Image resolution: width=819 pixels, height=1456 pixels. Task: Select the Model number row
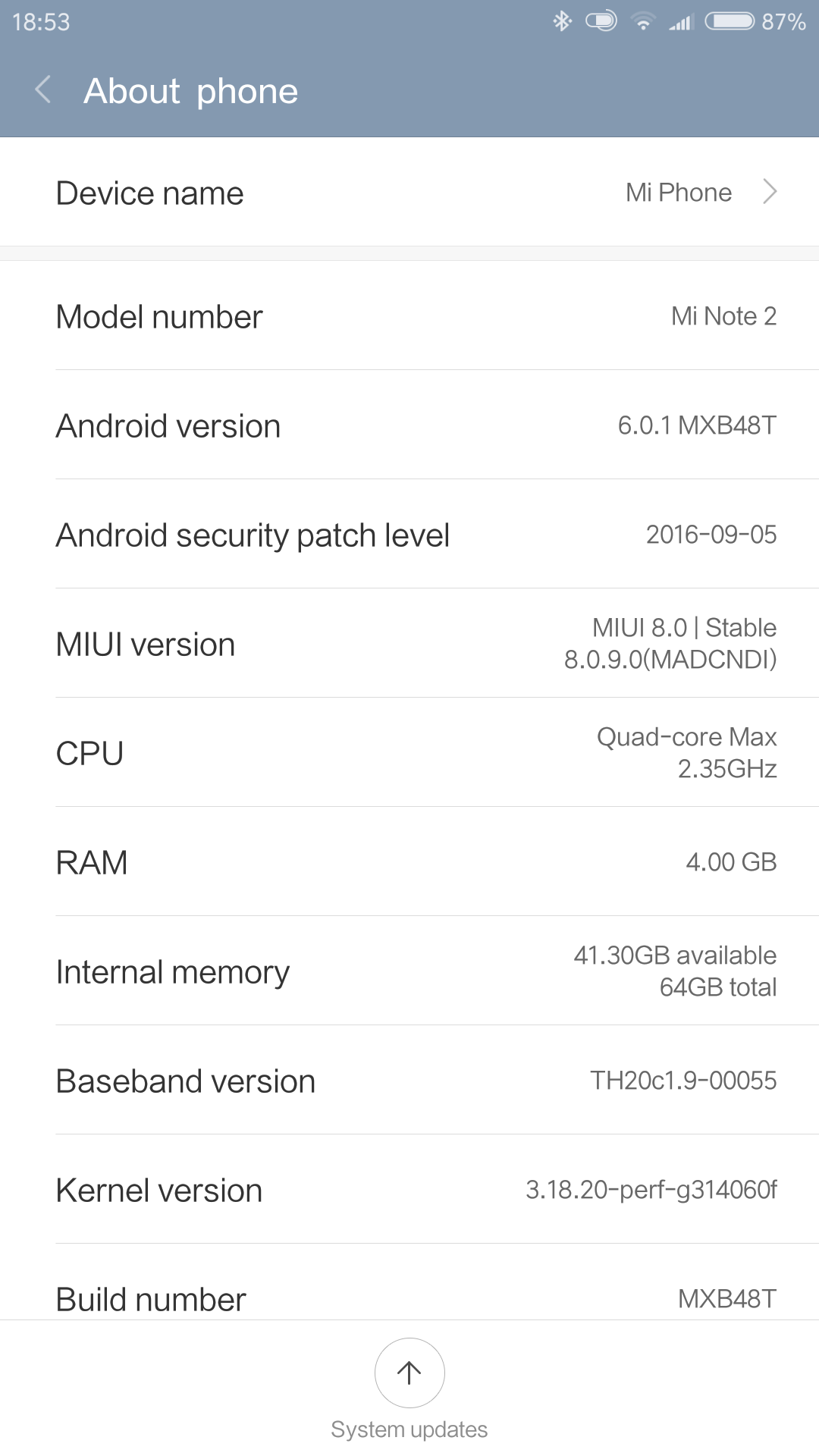pyautogui.click(x=409, y=315)
